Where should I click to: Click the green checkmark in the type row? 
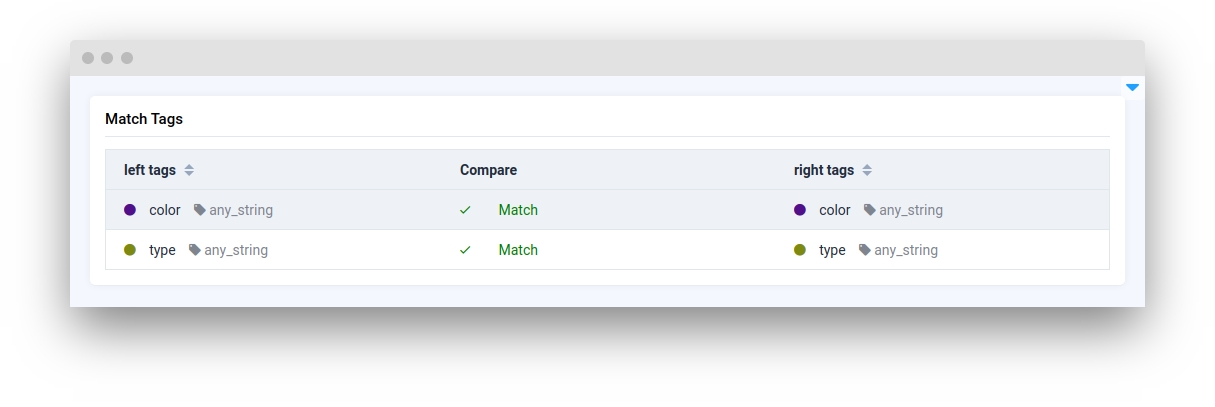click(465, 250)
